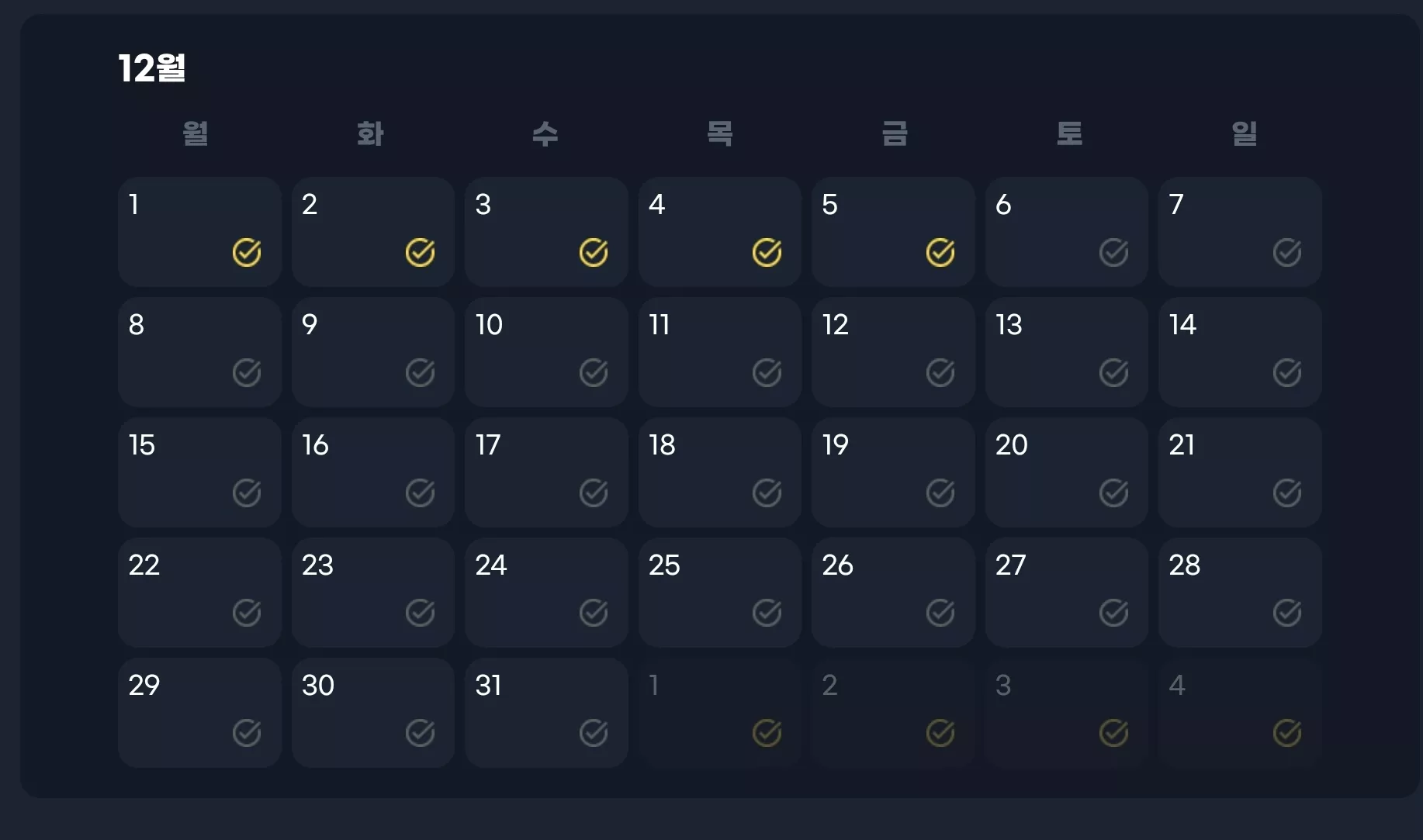Click the dim check on next-month day 4
This screenshot has height=840, width=1423.
tap(1287, 733)
